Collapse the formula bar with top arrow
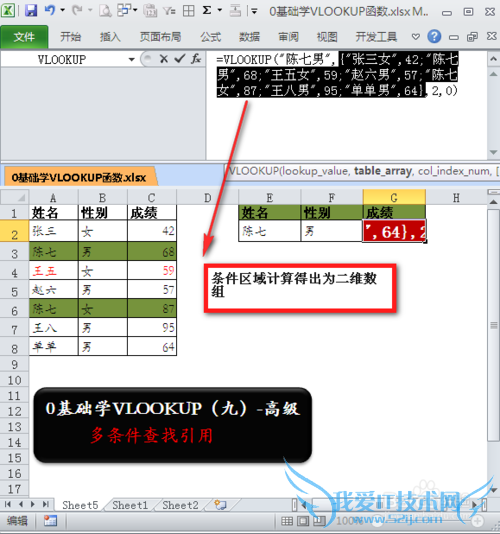 point(493,59)
